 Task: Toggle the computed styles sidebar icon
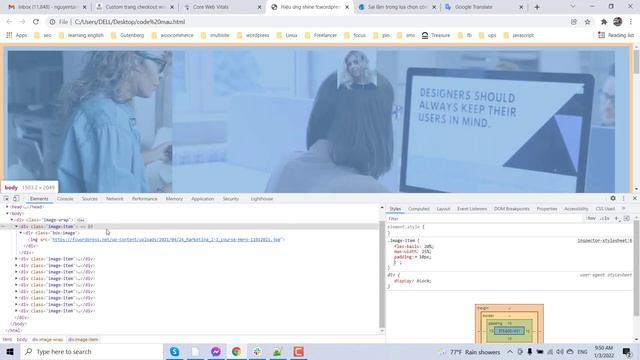point(627,219)
